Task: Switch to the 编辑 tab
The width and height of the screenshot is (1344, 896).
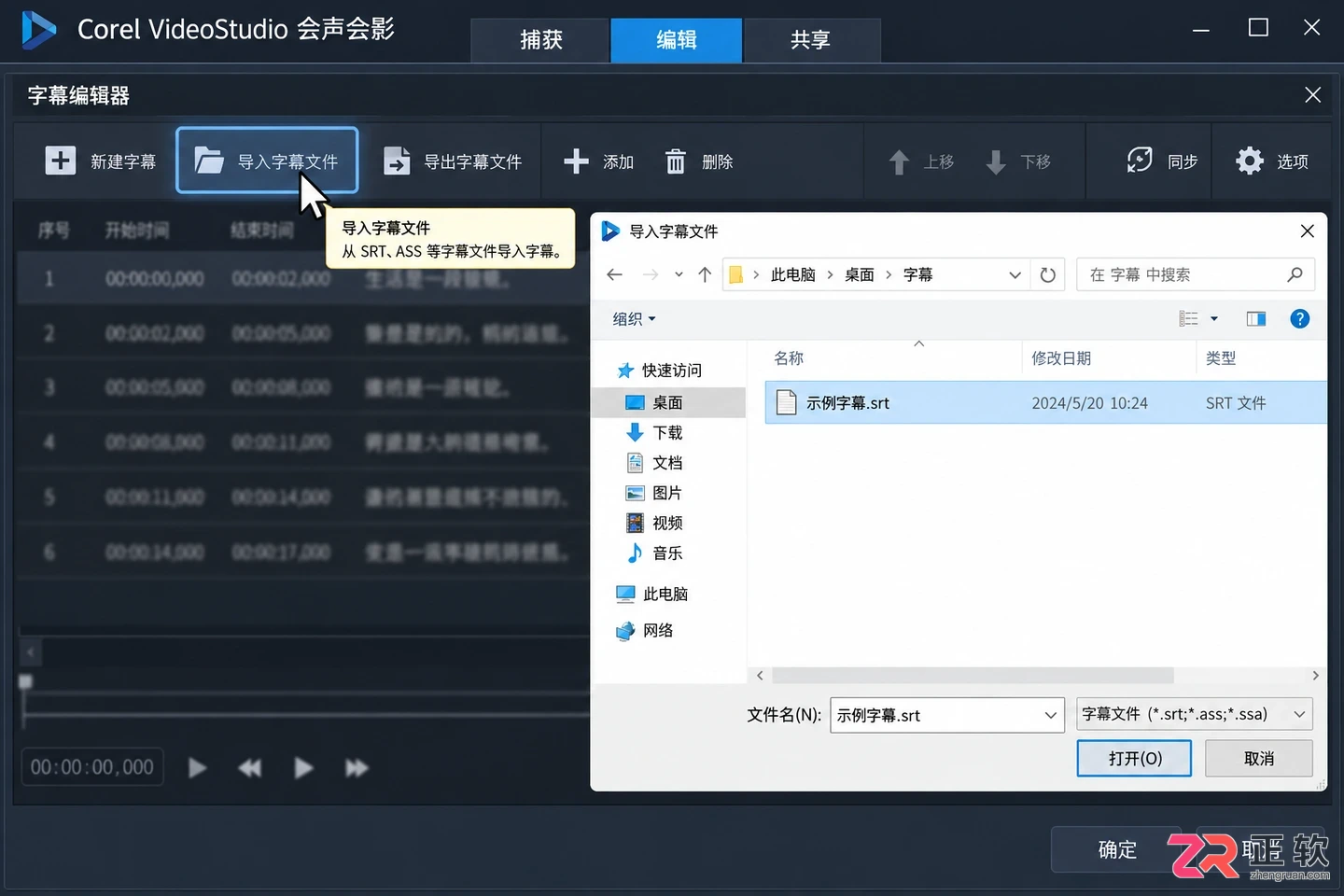Action: 677,39
